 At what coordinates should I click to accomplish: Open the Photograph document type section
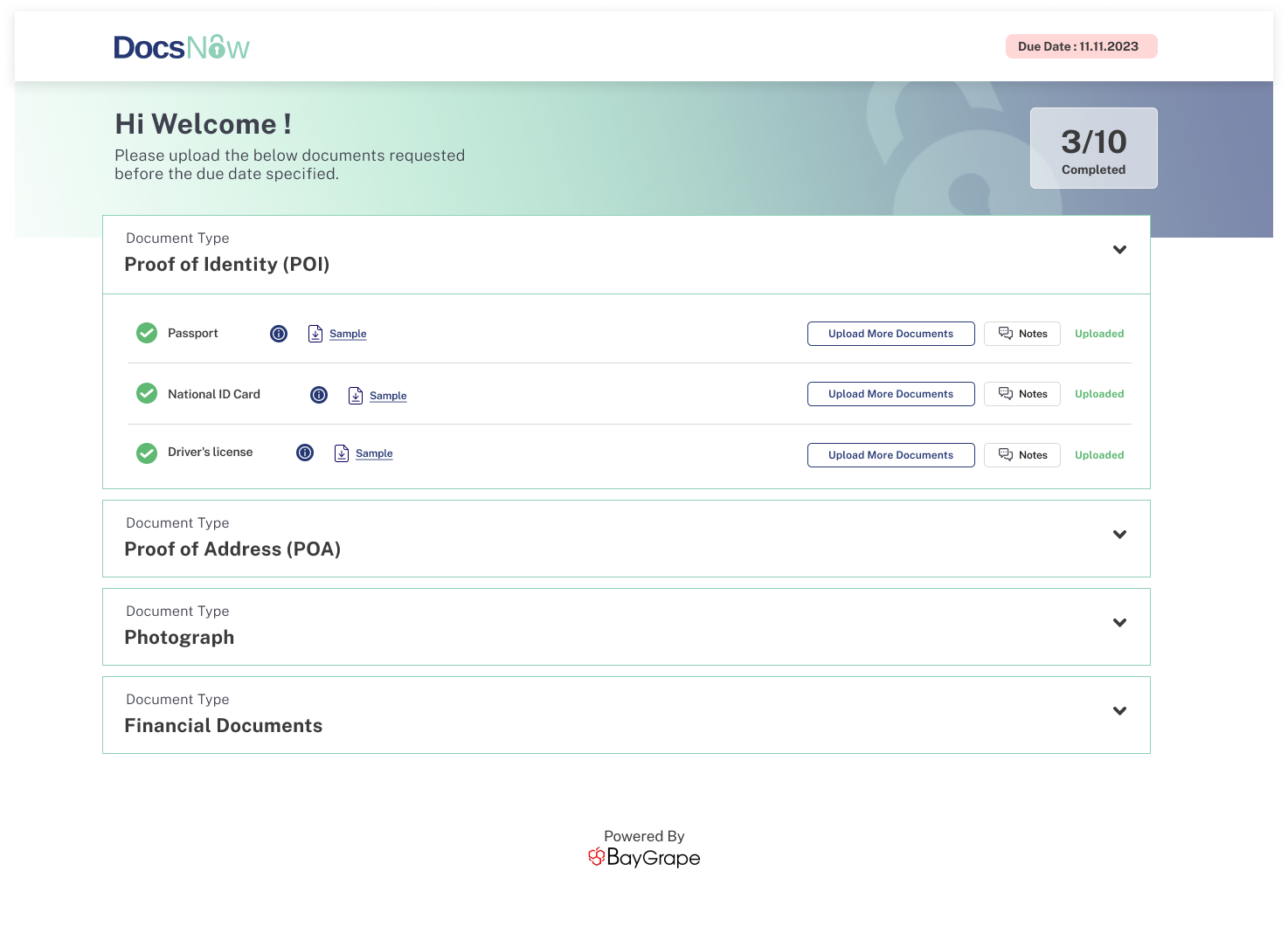click(x=1119, y=623)
